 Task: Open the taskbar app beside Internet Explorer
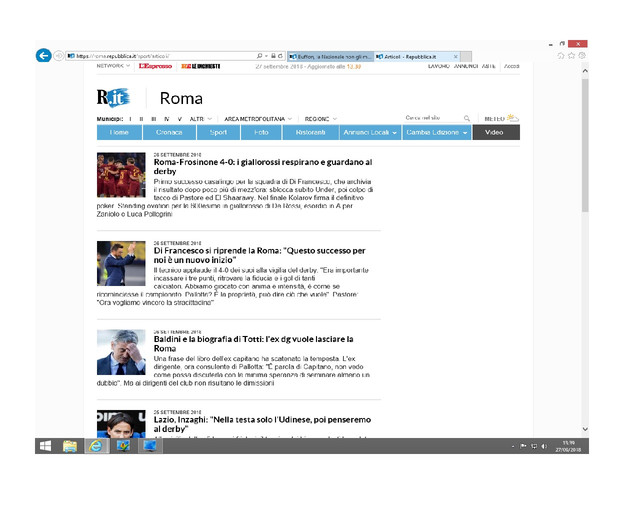[123, 446]
